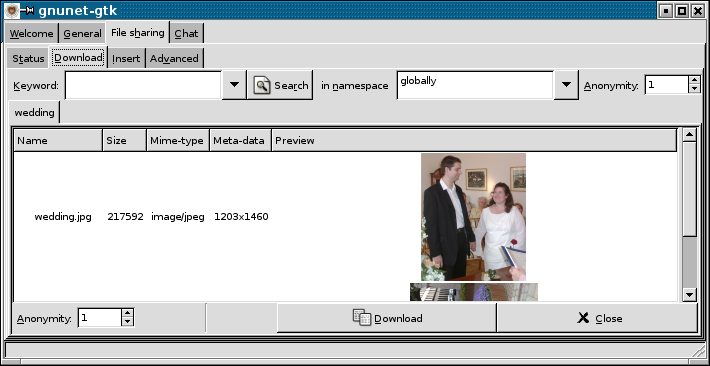
Task: Click the Search button
Action: point(280,85)
